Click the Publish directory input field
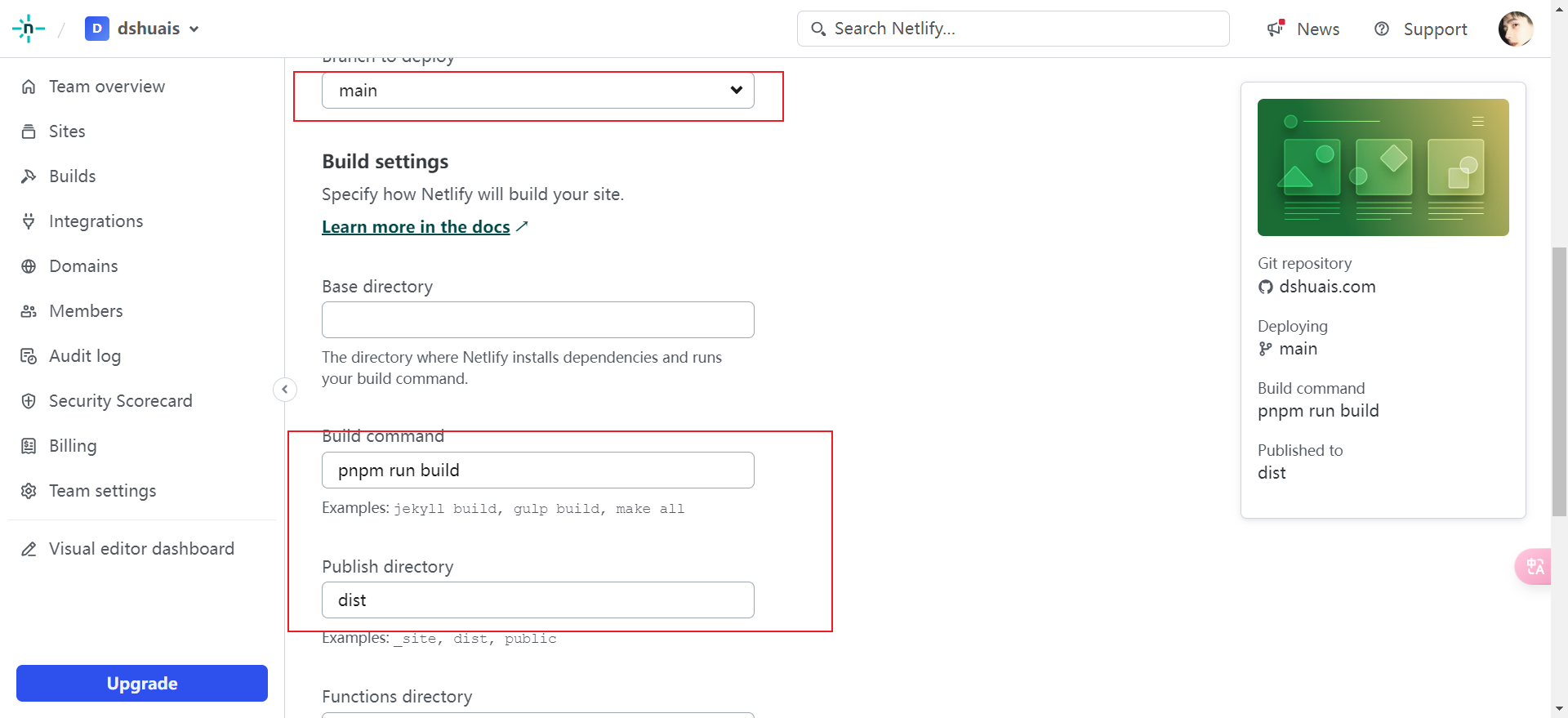This screenshot has height=718, width=1568. [538, 600]
